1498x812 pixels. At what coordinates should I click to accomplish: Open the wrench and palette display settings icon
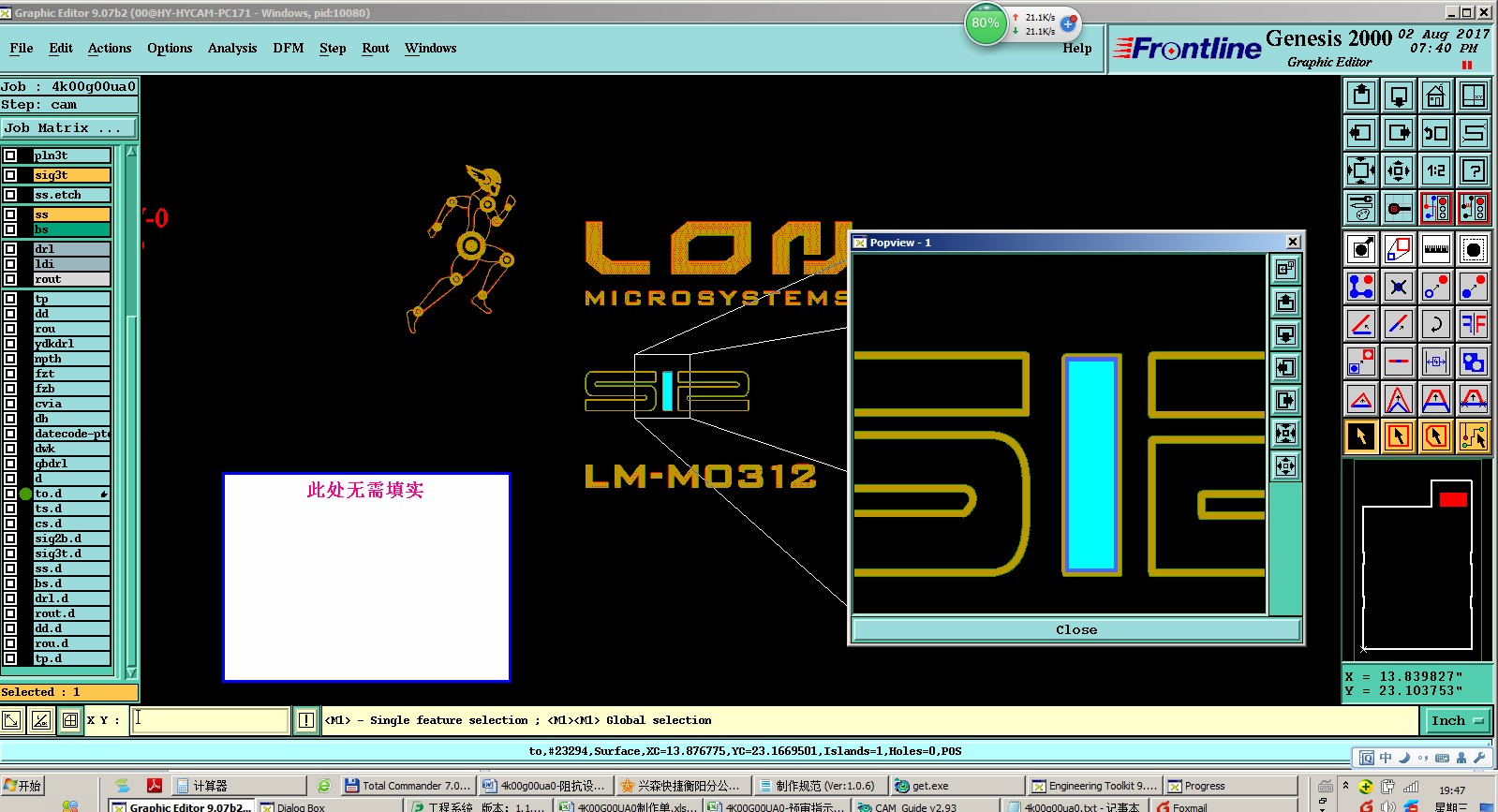click(1361, 208)
